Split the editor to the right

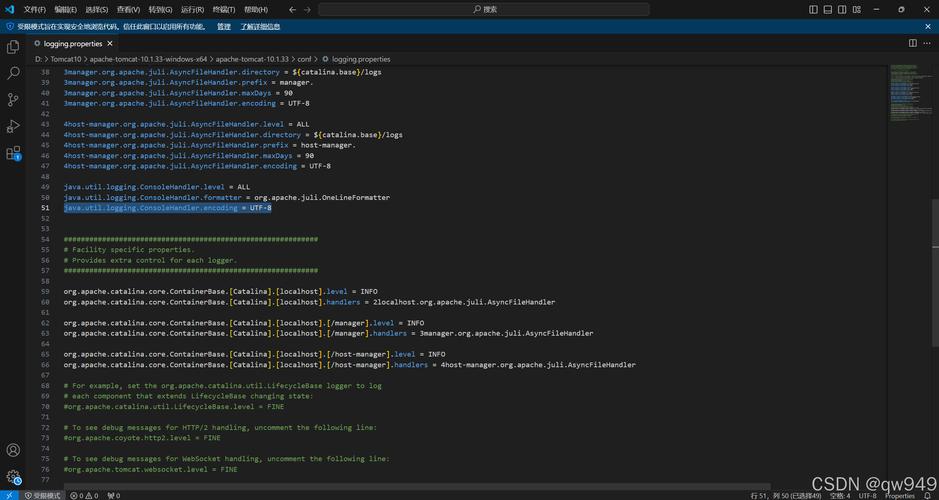click(913, 43)
